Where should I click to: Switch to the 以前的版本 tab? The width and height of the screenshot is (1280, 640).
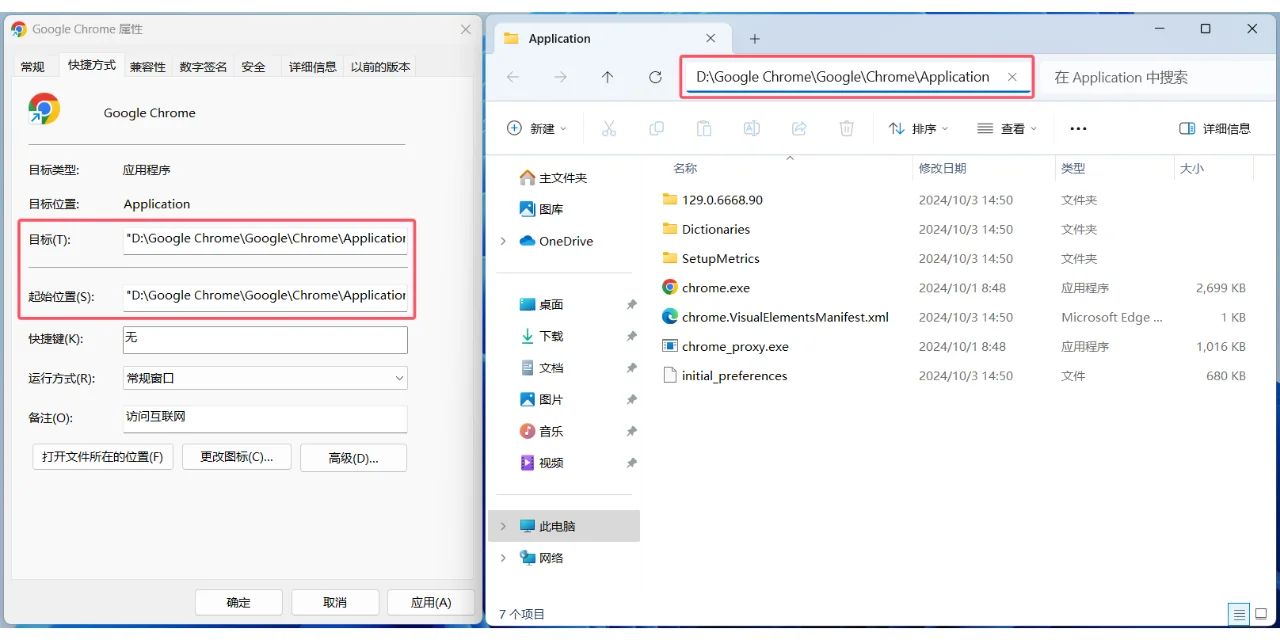pos(380,67)
